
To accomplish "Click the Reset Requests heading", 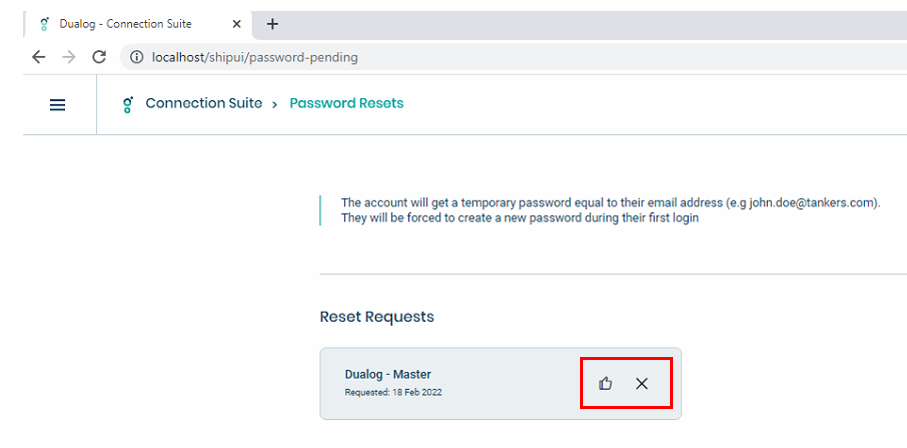I will pyautogui.click(x=377, y=317).
